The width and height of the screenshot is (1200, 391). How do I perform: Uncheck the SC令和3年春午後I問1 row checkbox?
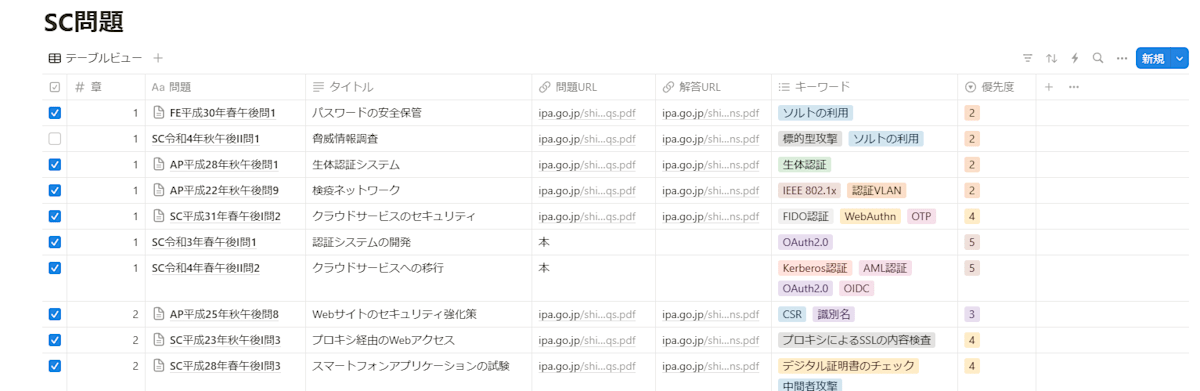[x=55, y=242]
